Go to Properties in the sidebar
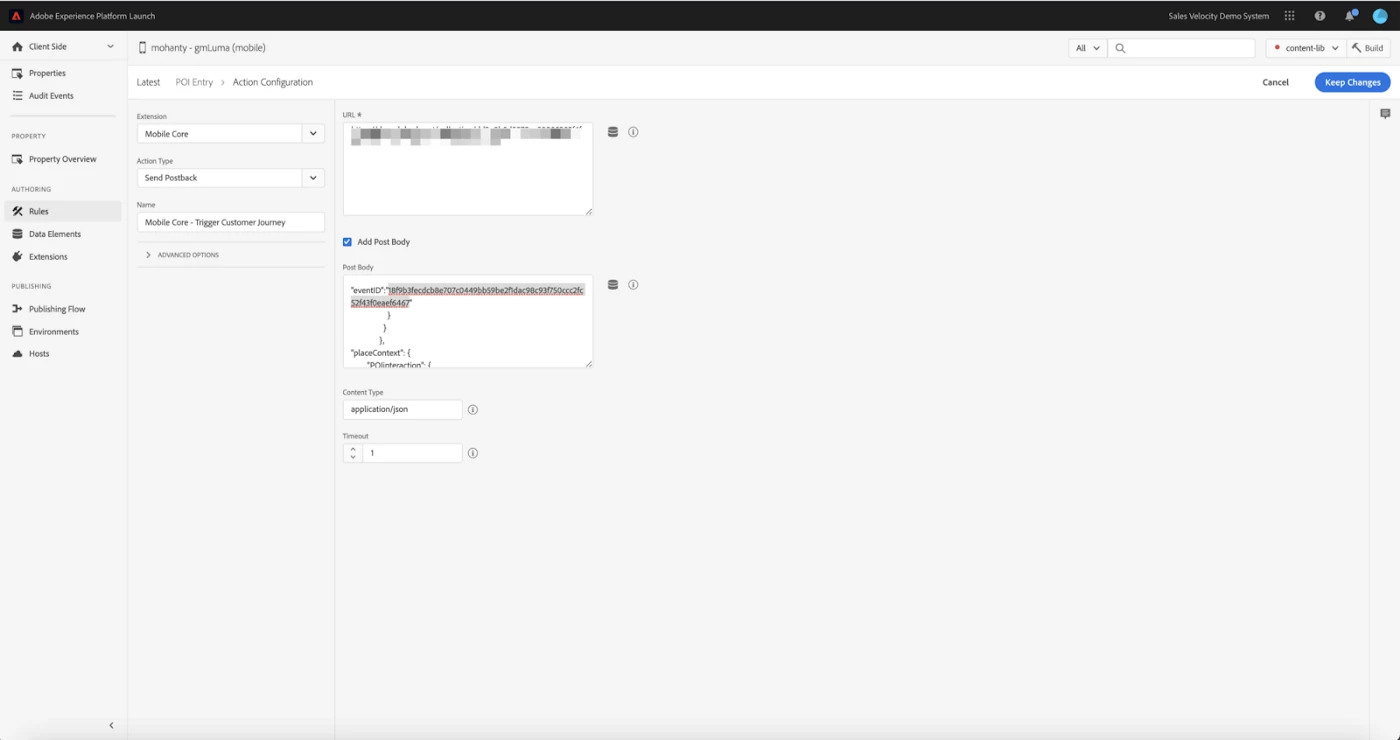Image resolution: width=1400 pixels, height=740 pixels. tap(47, 73)
